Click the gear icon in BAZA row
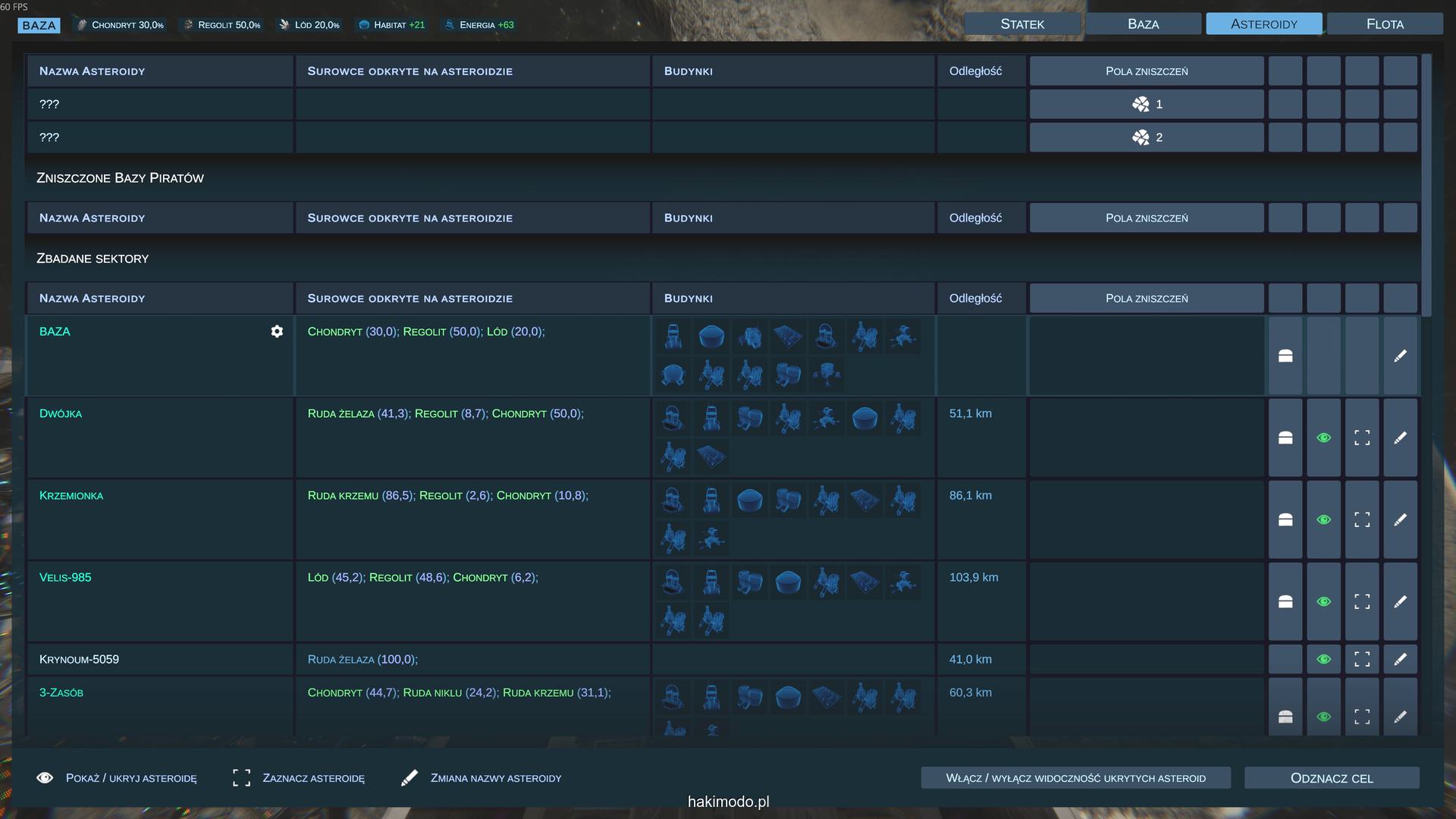The height and width of the screenshot is (819, 1456). 277,331
